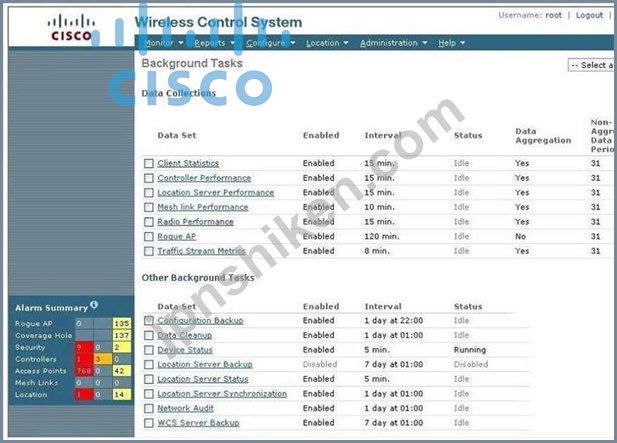The image size is (617, 443).
Task: Open the Location Server Backup link
Action: coord(205,365)
